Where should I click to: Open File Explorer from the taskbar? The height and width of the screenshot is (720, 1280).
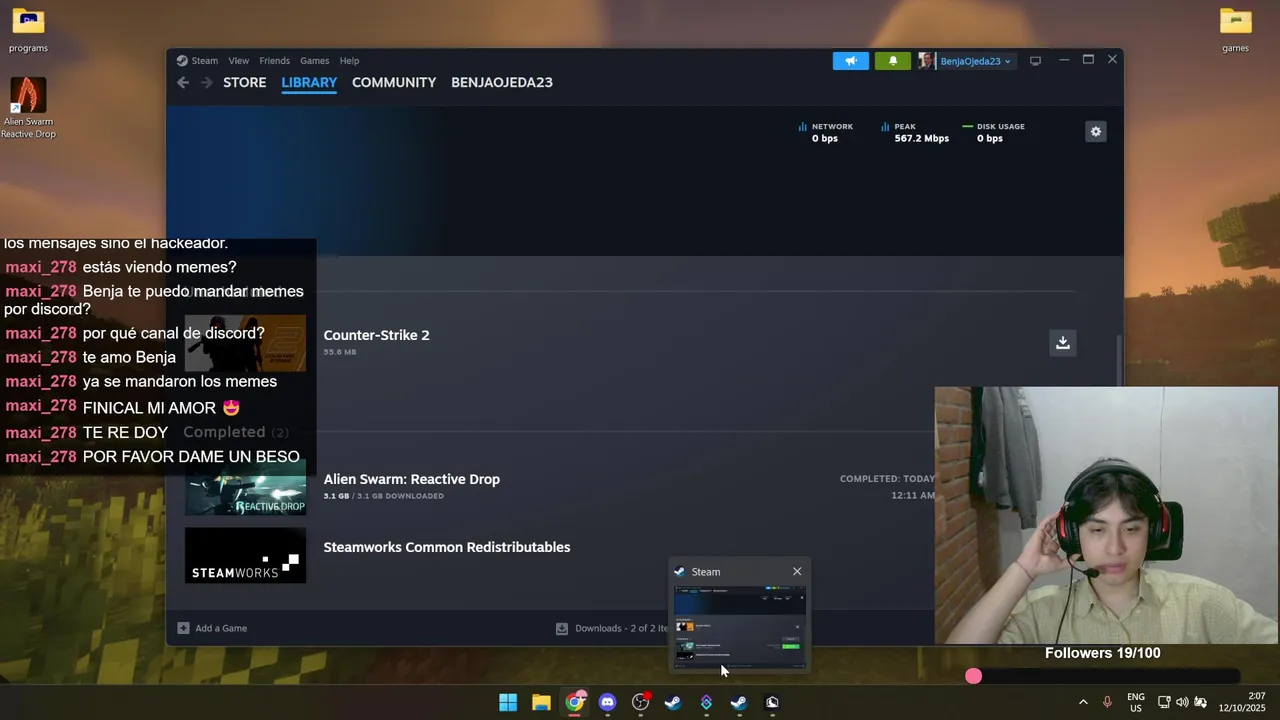click(x=541, y=702)
